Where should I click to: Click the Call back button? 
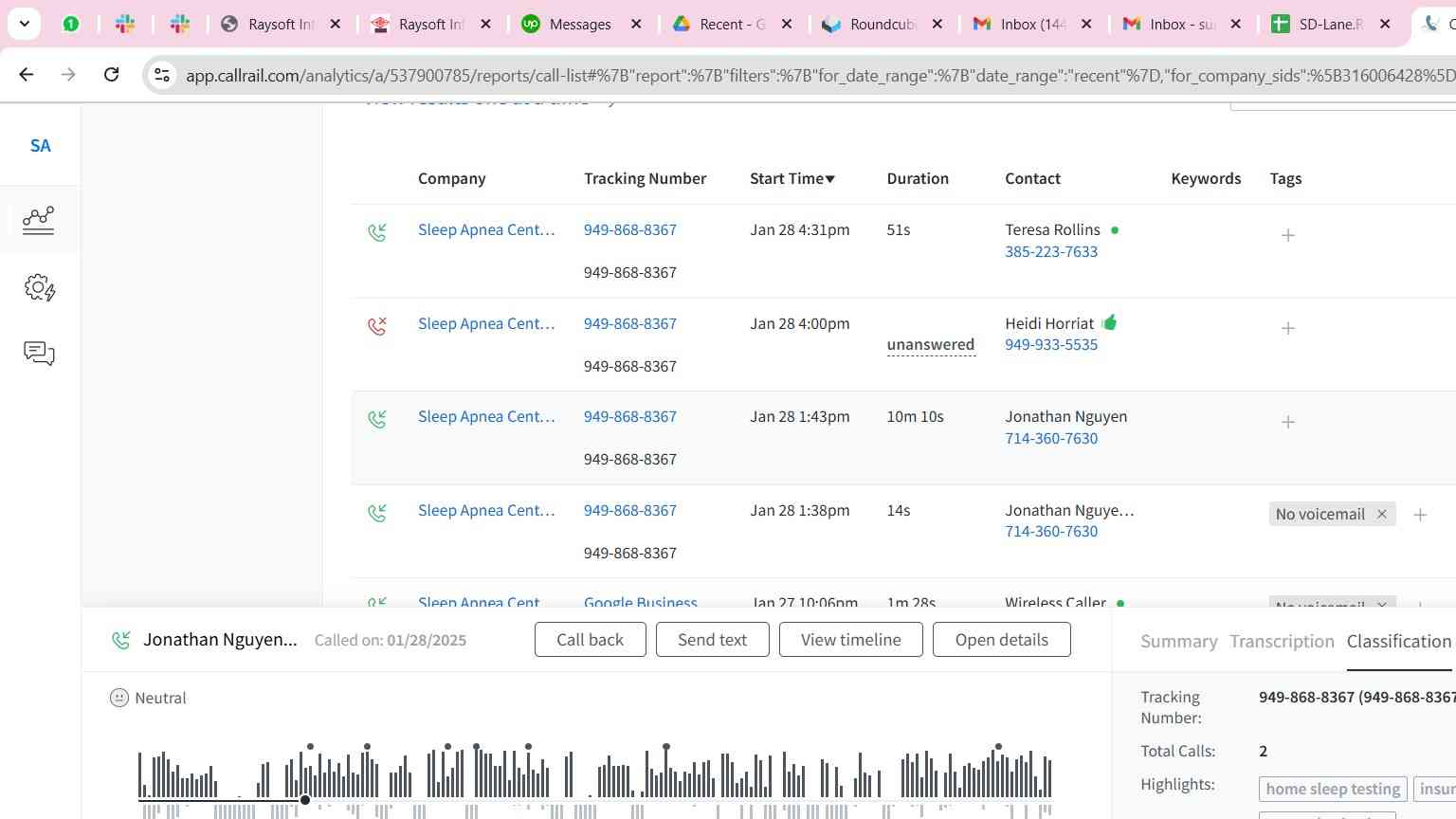(591, 640)
